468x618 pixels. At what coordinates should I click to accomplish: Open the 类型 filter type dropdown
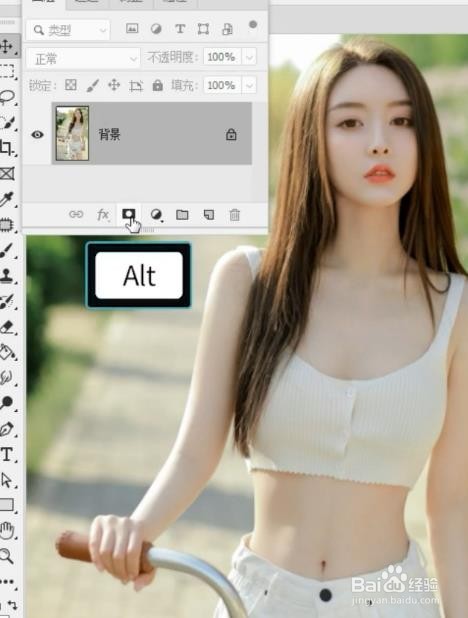[x=69, y=30]
